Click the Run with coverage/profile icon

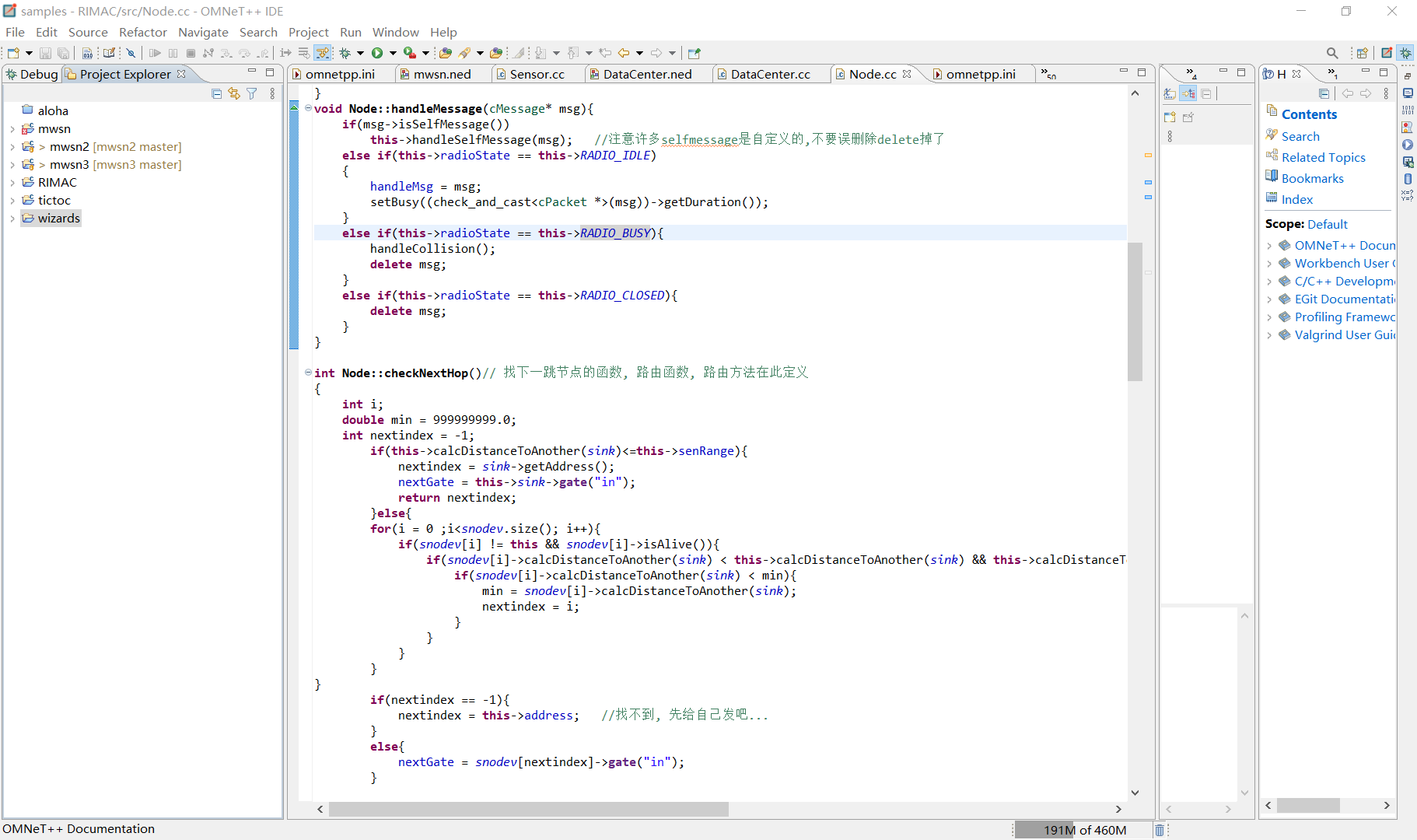click(x=410, y=53)
